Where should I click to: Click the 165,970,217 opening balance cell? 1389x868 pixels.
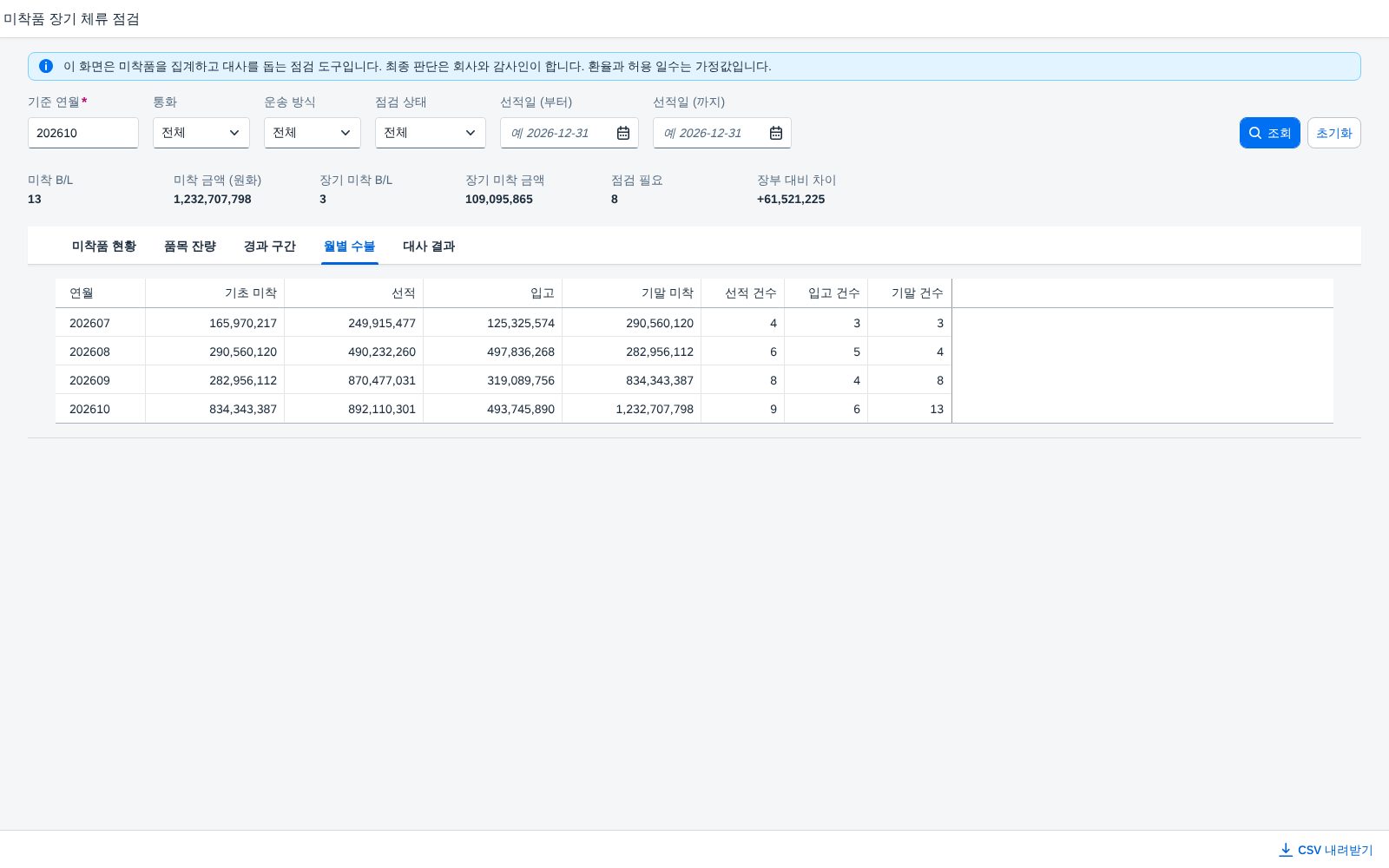point(215,323)
